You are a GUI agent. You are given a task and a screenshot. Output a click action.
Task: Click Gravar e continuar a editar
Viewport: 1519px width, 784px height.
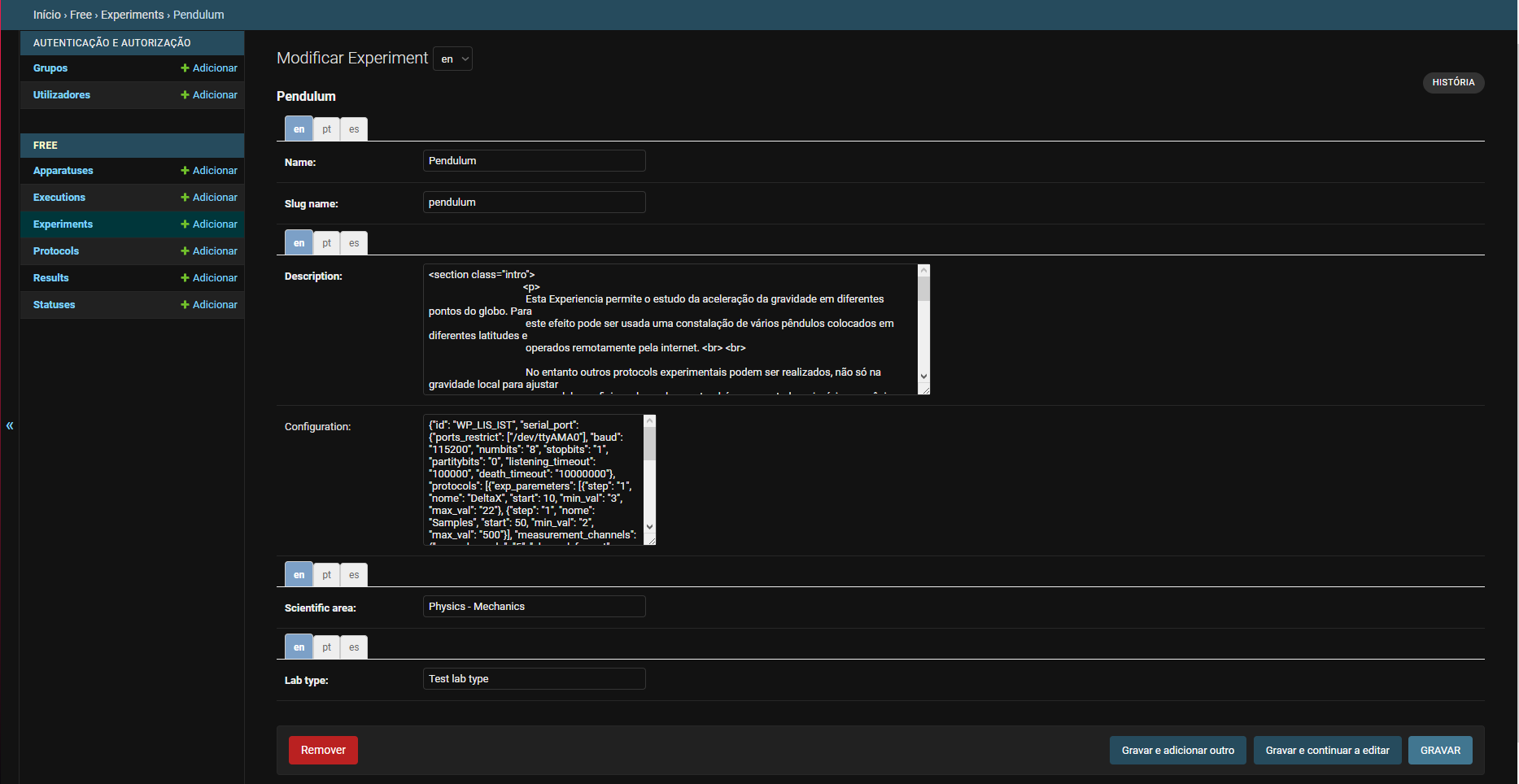point(1327,751)
